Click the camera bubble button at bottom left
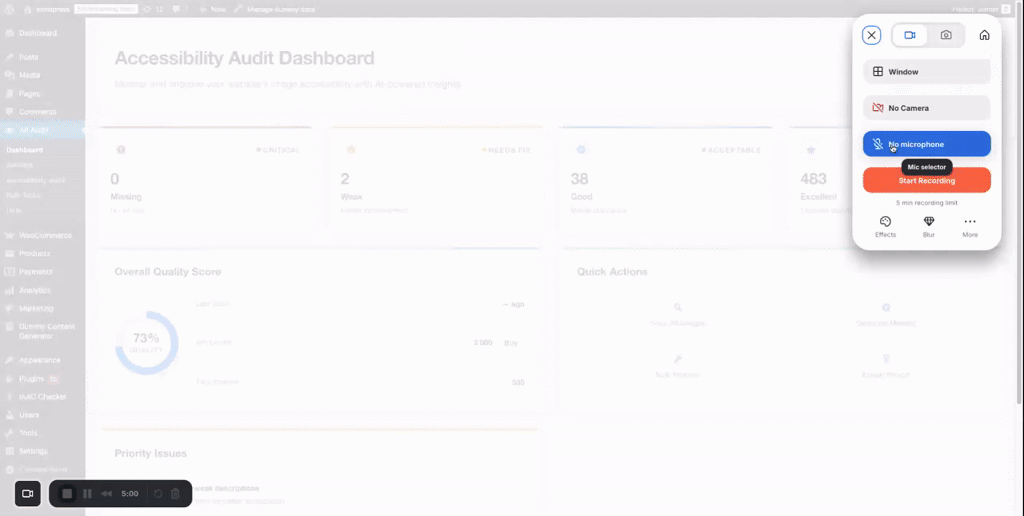Viewport: 1024px width, 516px height. [27, 494]
